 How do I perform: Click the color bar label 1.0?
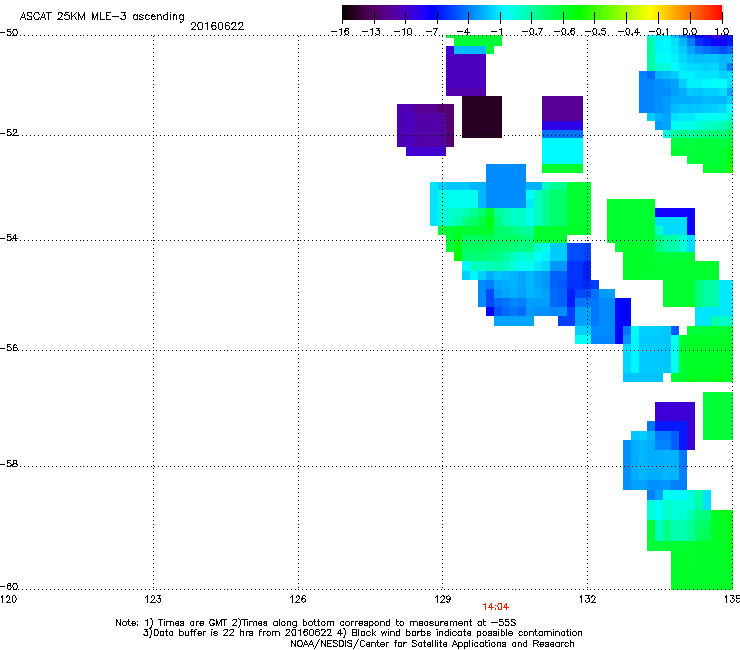[x=722, y=32]
